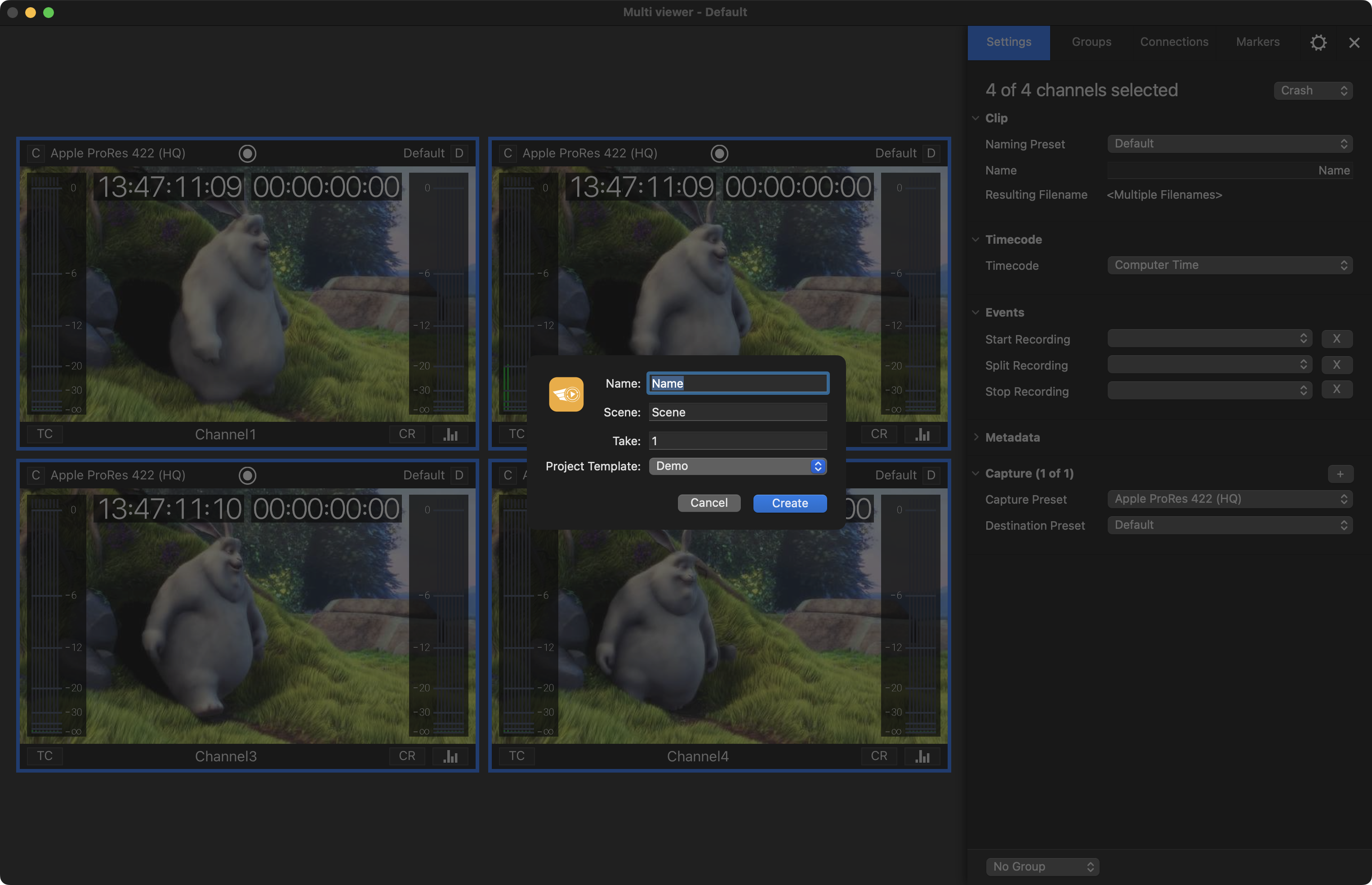Select the Channel3 video preview
The height and width of the screenshot is (885, 1372).
click(x=248, y=616)
